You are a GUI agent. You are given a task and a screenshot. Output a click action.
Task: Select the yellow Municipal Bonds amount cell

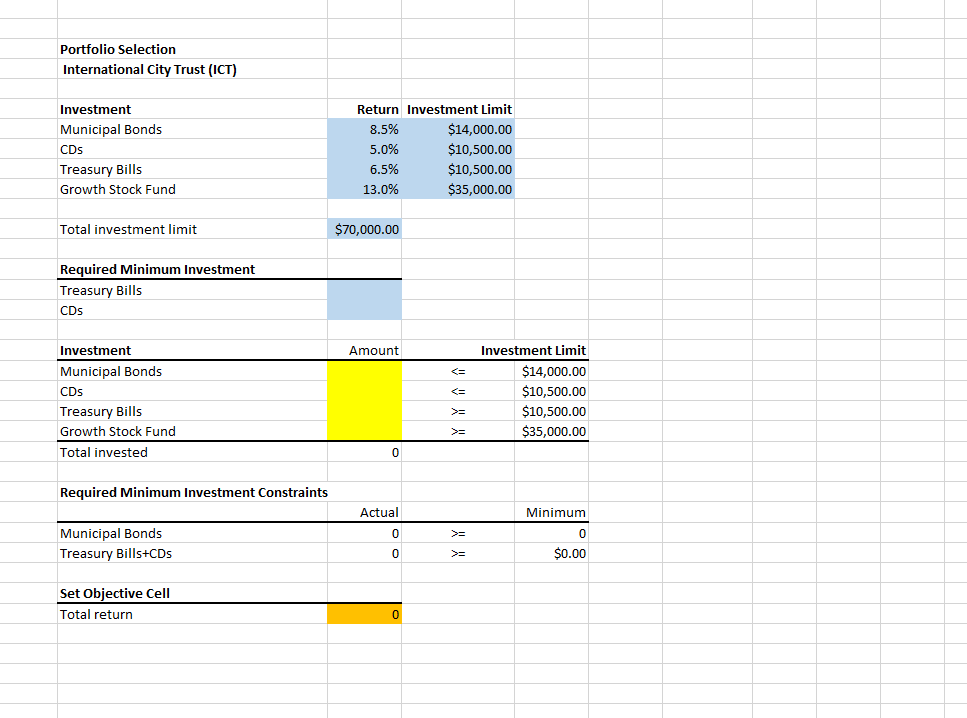click(x=364, y=371)
